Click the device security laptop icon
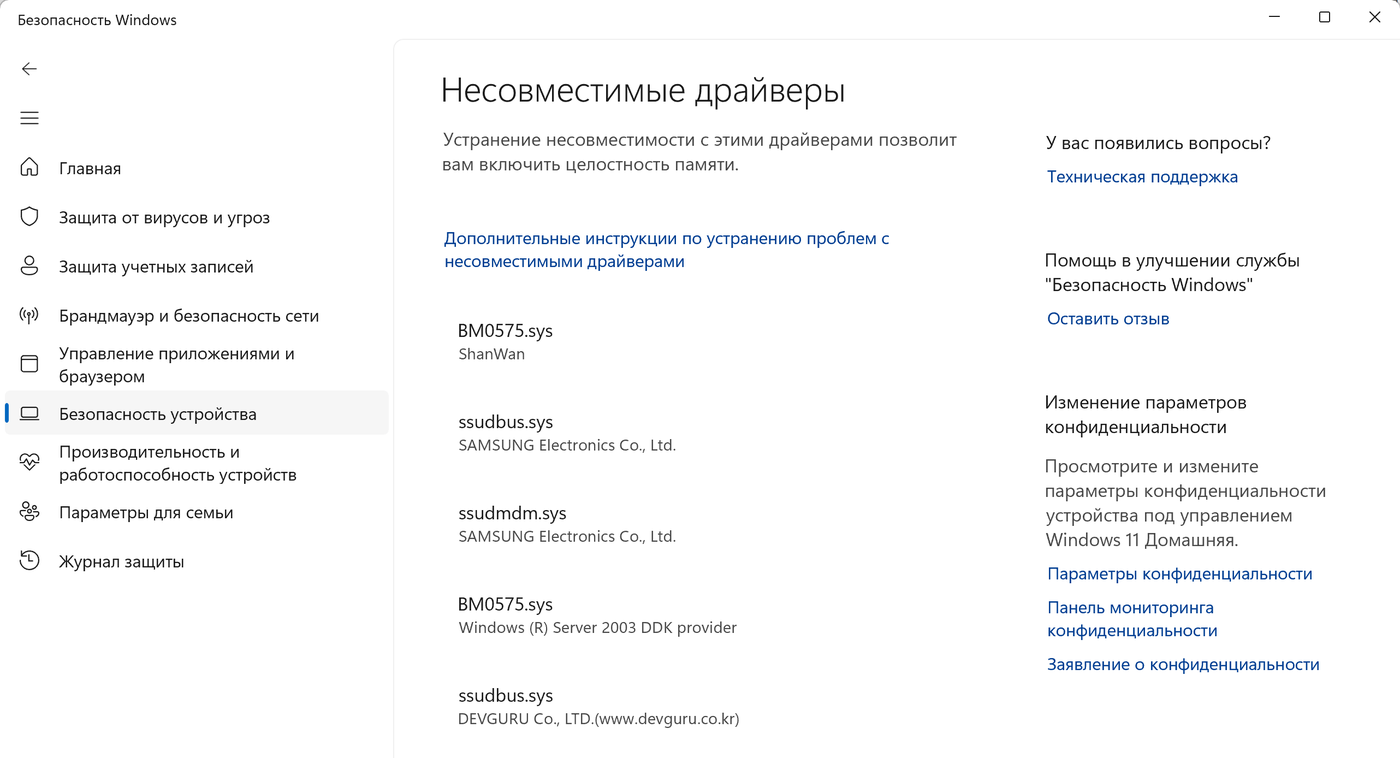Screen dimensions: 1400x758 29,413
